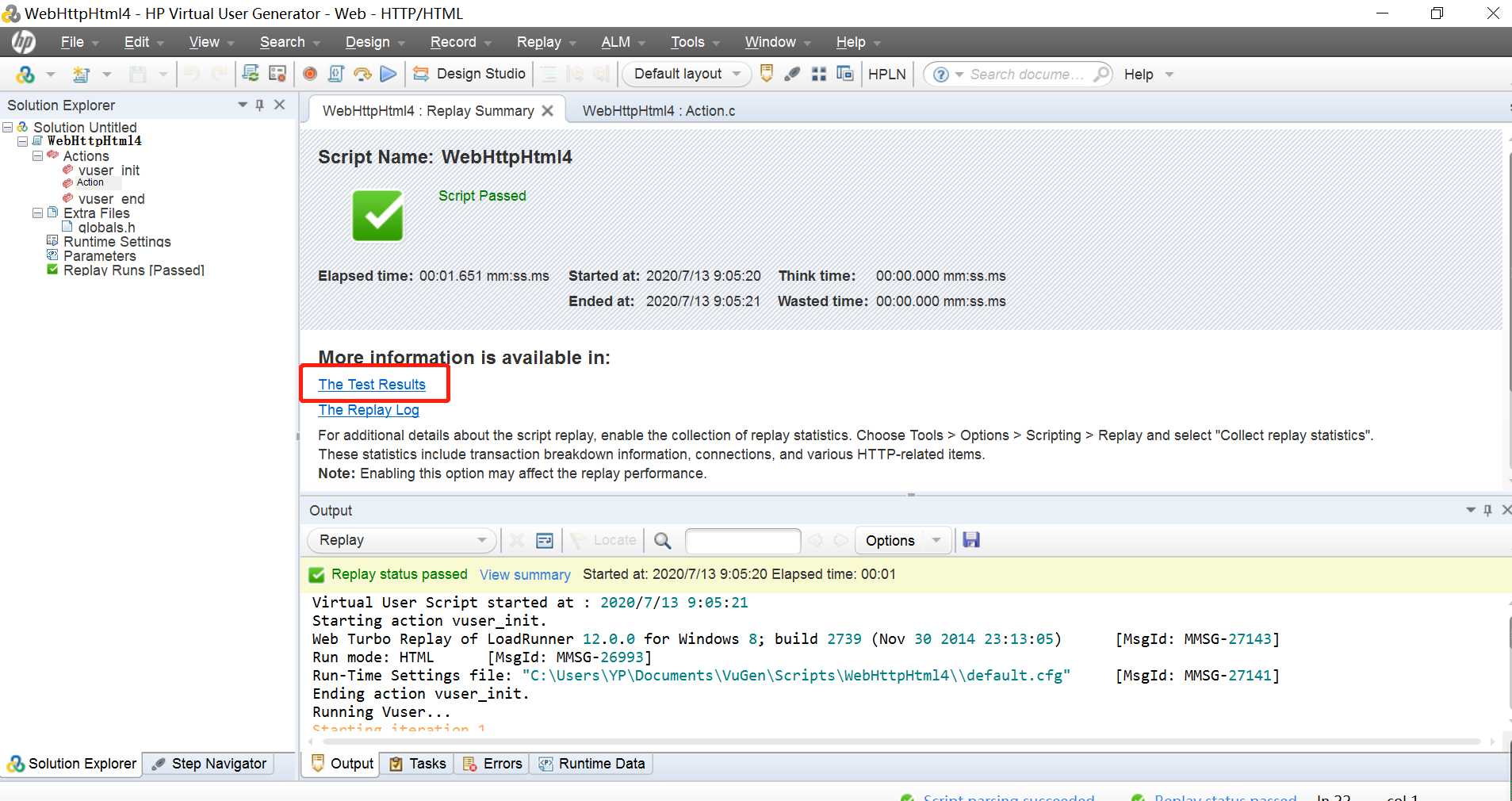
Task: Switch to the Tasks bottom tab
Action: 418,764
